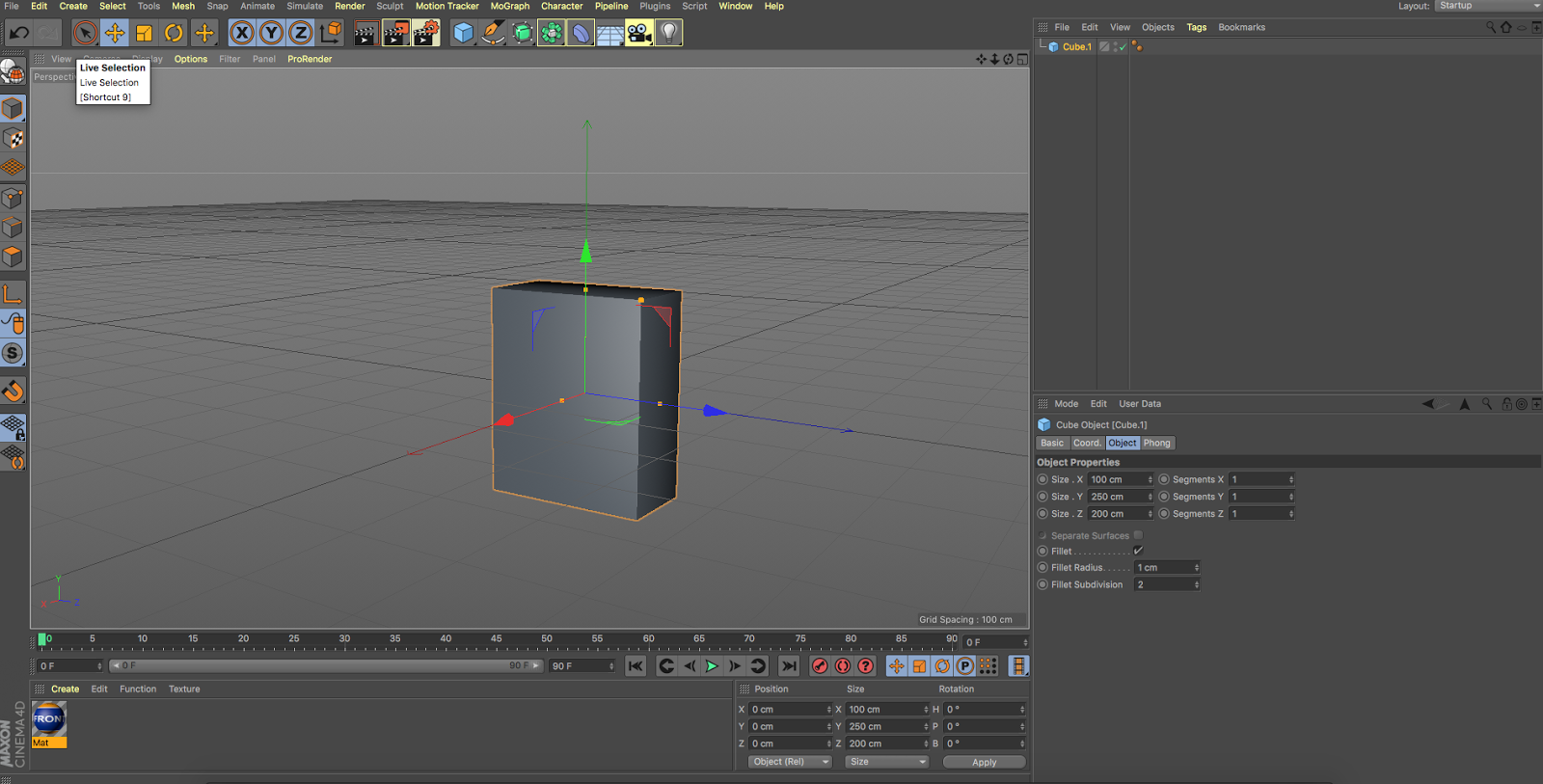Toggle the Fillet checkbox
1543x784 pixels.
[x=1138, y=552]
